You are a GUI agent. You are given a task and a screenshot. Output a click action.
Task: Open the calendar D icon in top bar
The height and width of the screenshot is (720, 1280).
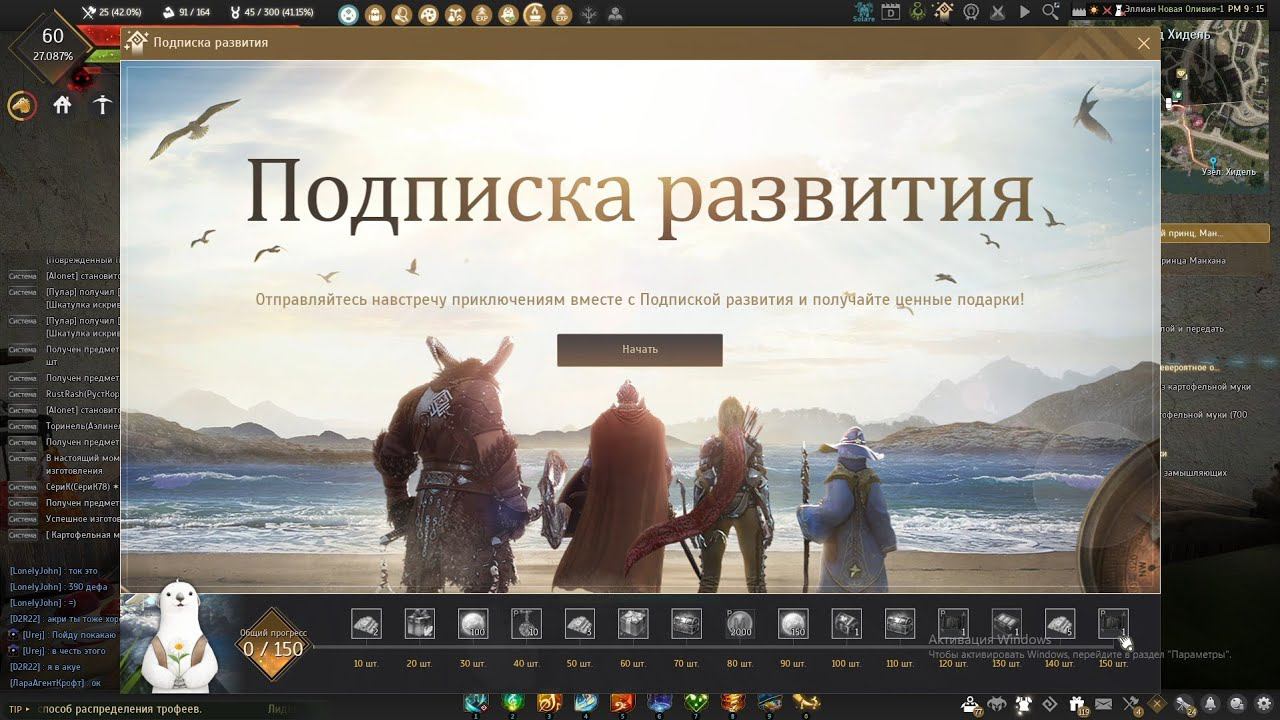coord(891,13)
